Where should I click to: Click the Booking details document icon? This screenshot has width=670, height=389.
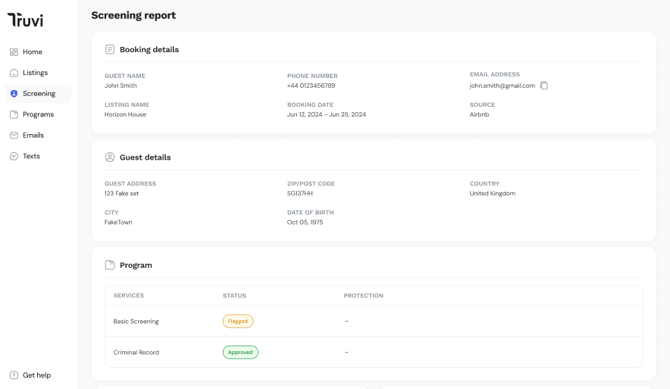click(110, 50)
